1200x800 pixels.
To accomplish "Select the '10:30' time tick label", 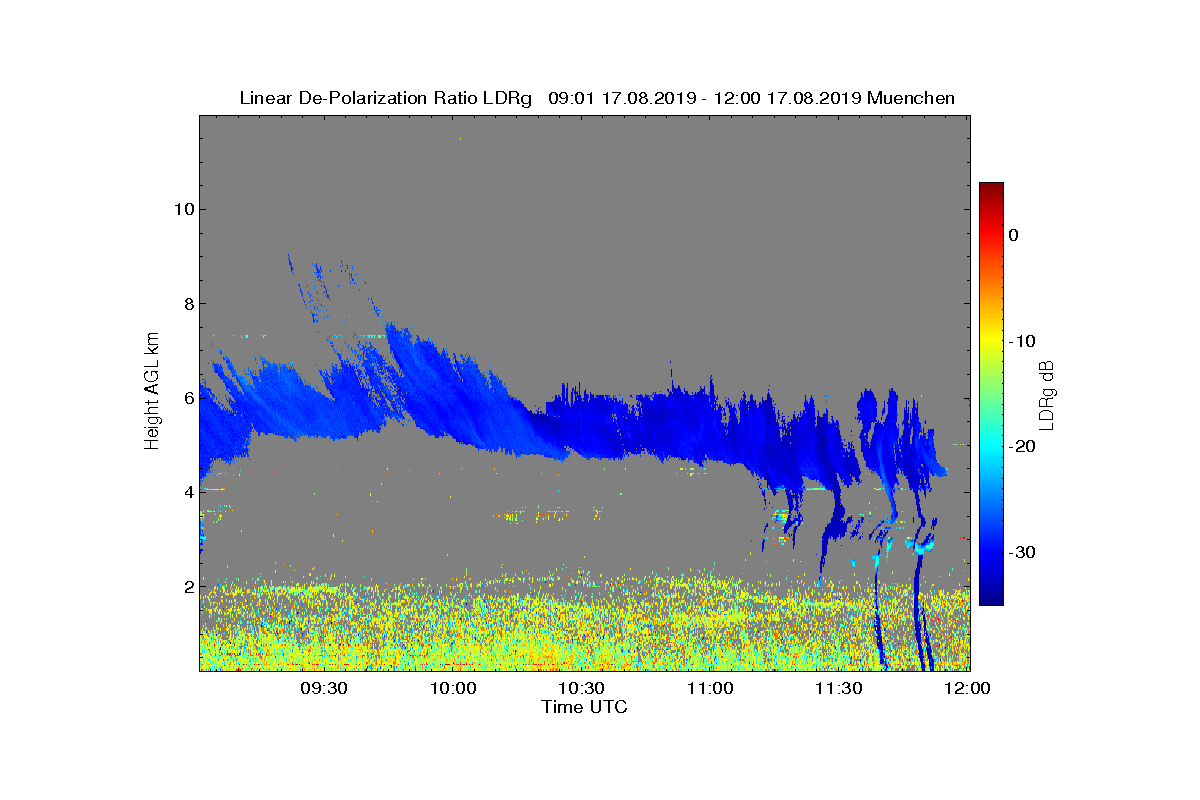I will (581, 688).
